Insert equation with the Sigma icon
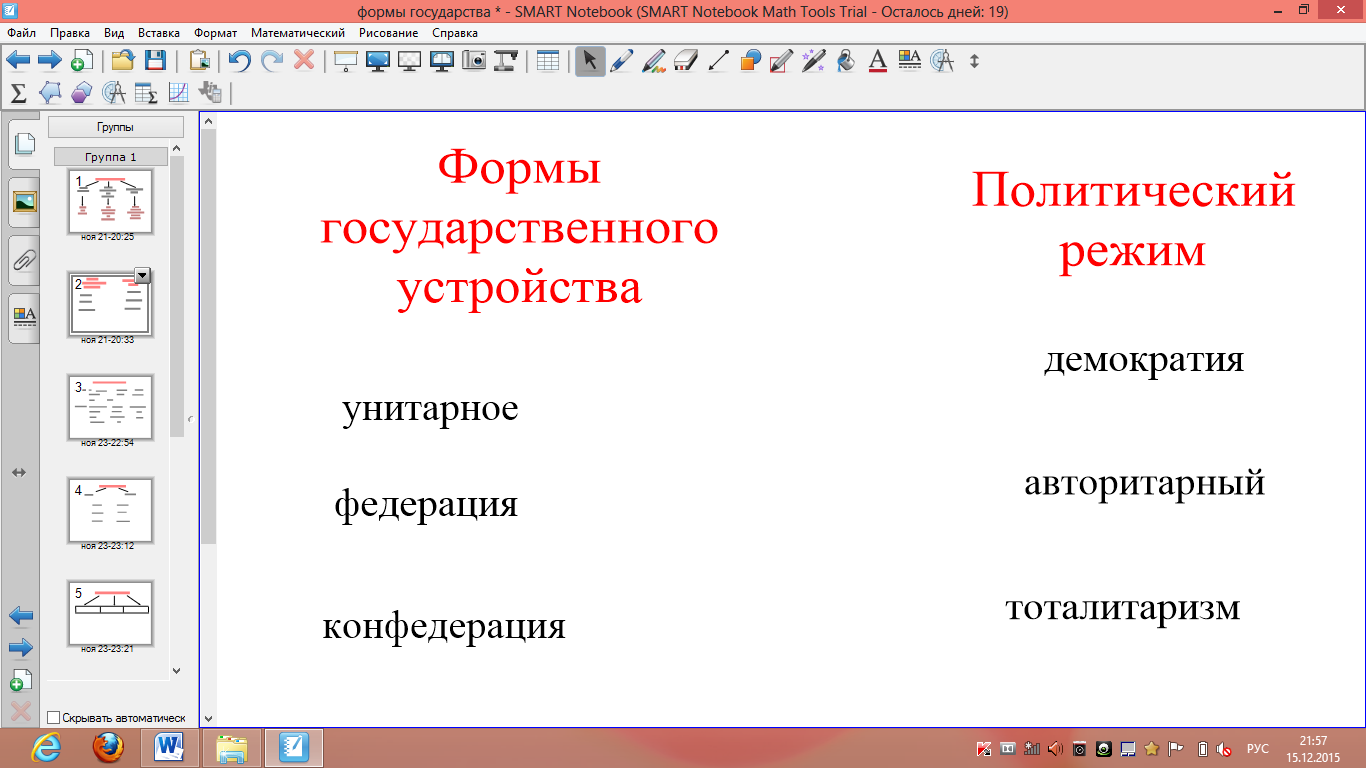 [18, 93]
